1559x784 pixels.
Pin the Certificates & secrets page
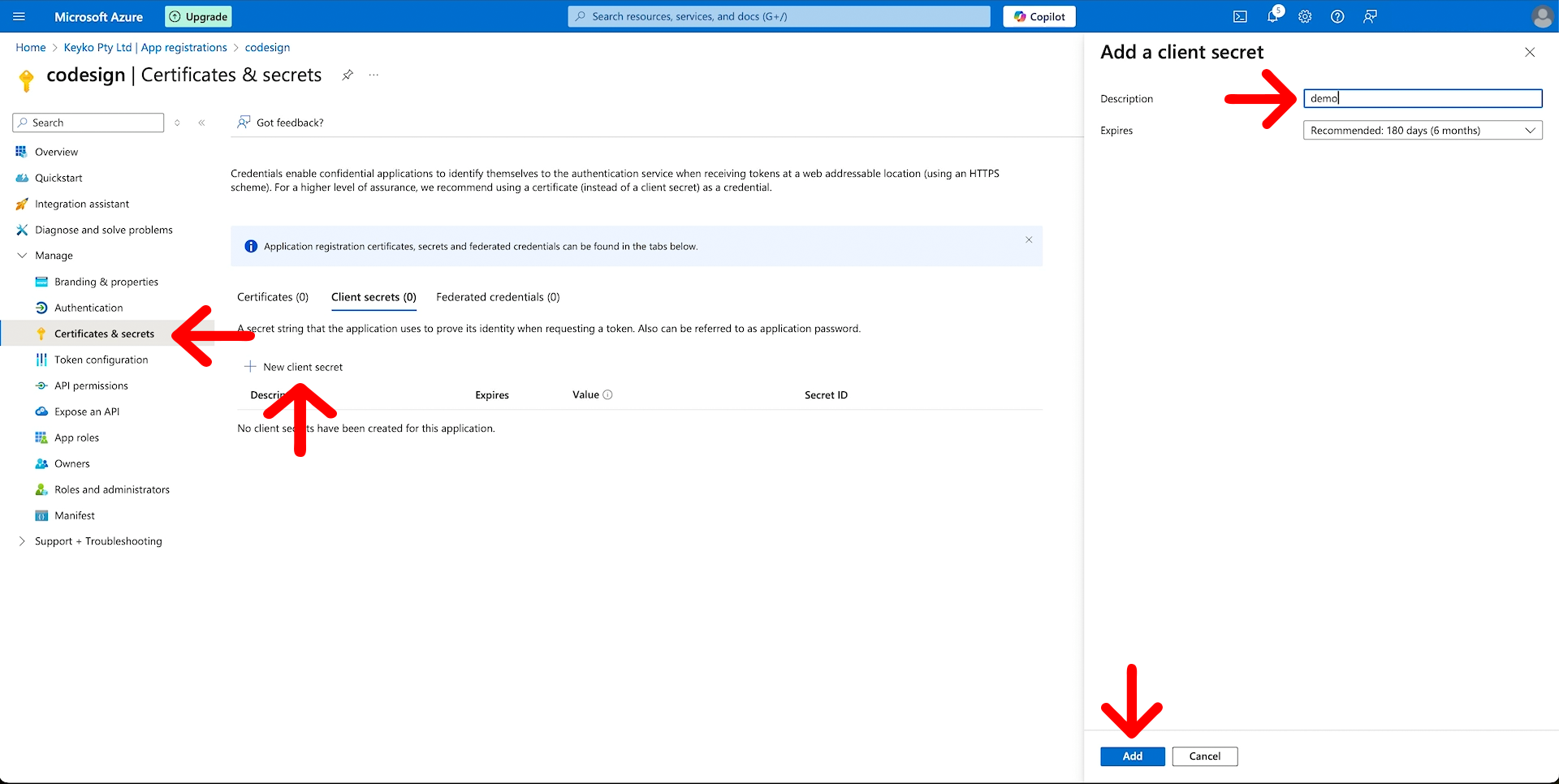(348, 75)
